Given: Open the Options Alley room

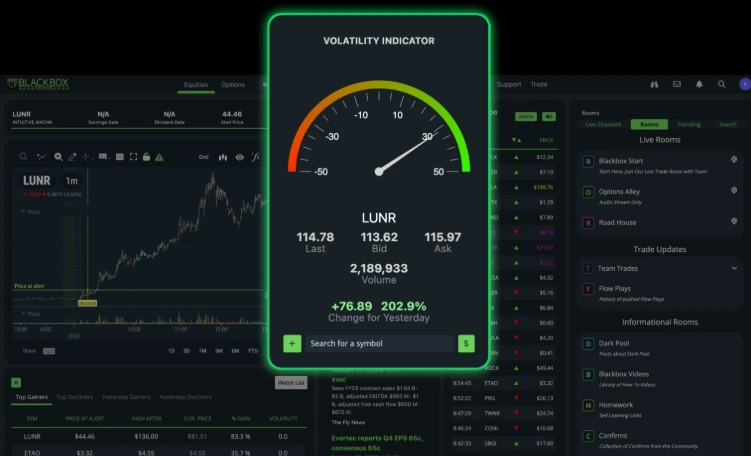Looking at the screenshot, I should click(x=619, y=192).
